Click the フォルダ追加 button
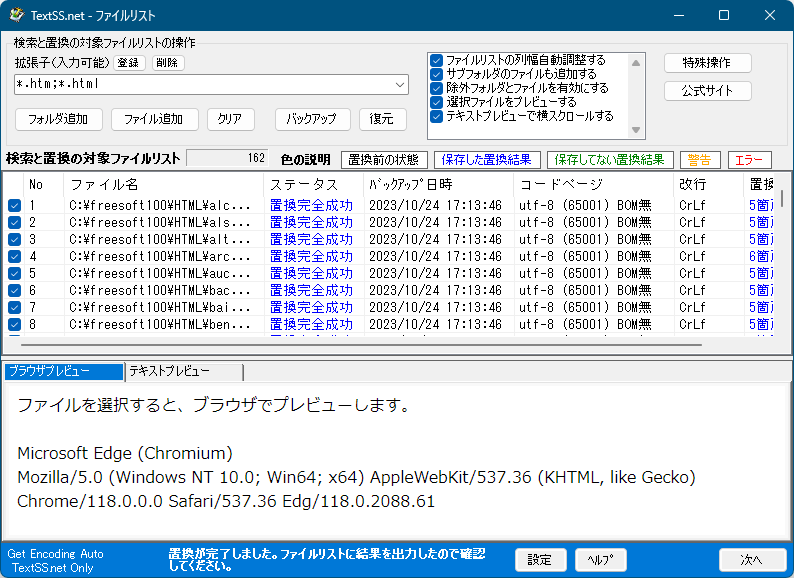Image resolution: width=794 pixels, height=578 pixels. coord(59,120)
